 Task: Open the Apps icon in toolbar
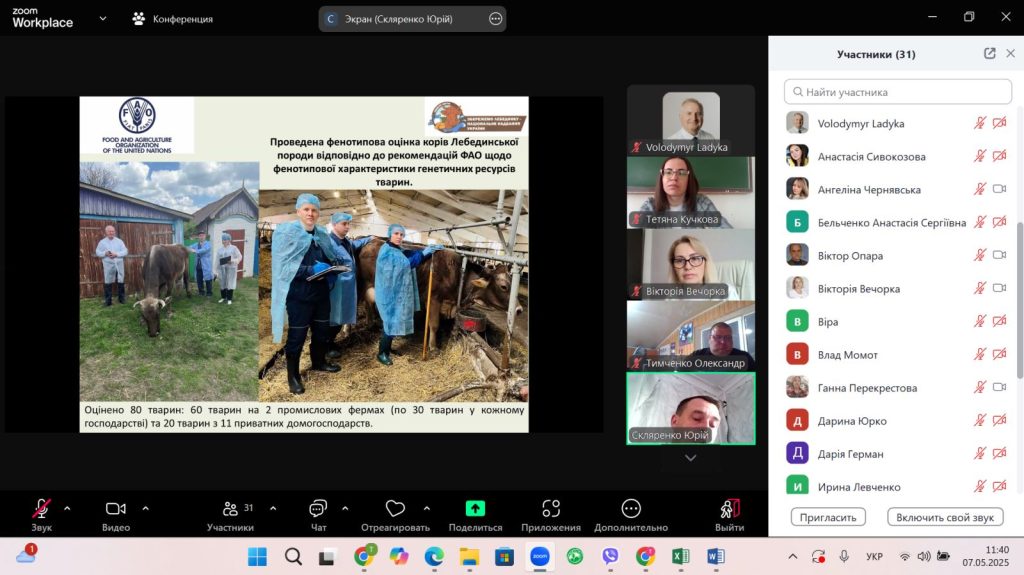coord(550,509)
